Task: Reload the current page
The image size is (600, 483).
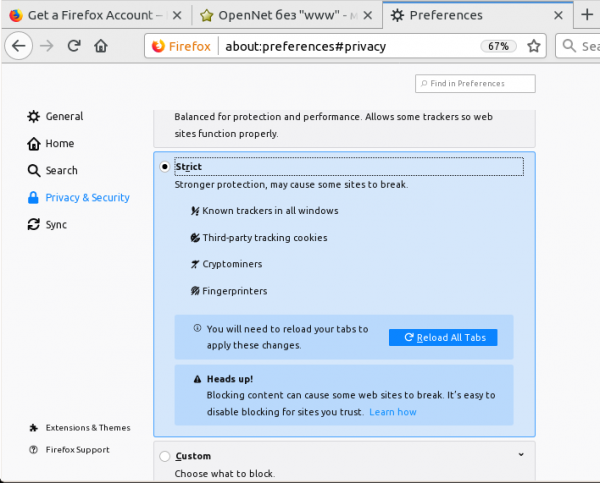Action: tap(74, 46)
